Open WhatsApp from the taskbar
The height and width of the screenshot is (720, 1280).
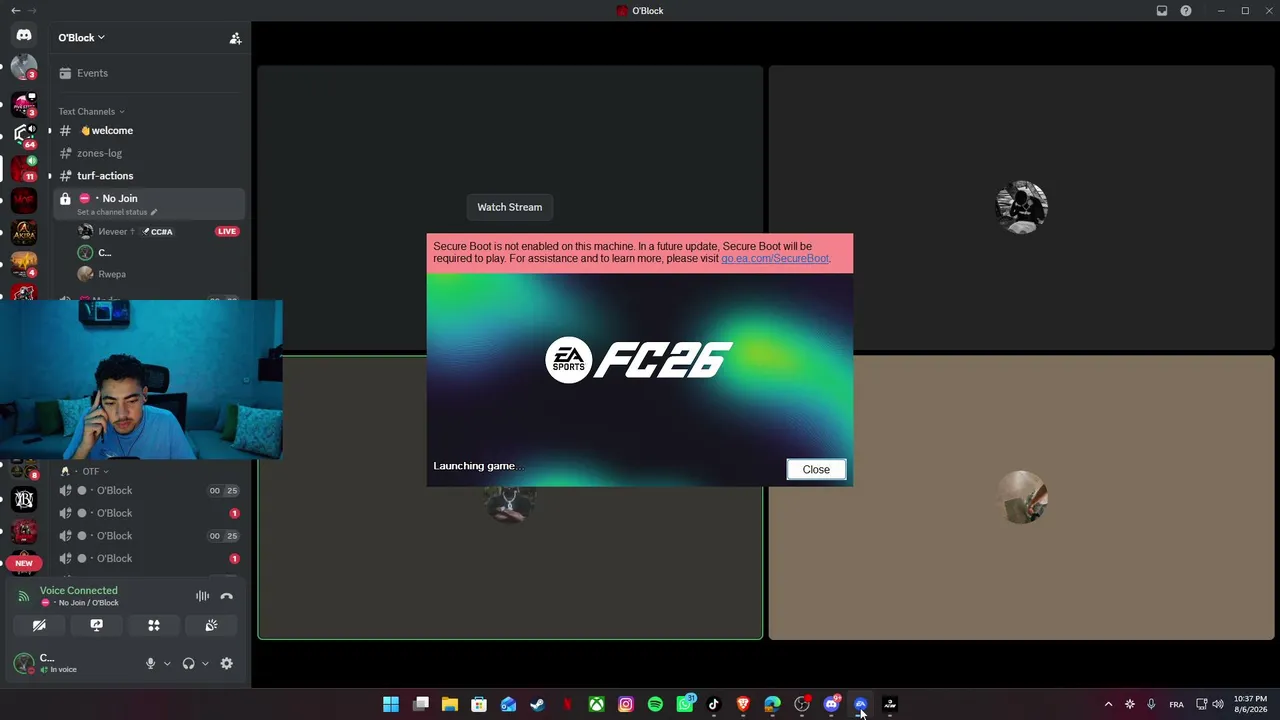point(685,704)
